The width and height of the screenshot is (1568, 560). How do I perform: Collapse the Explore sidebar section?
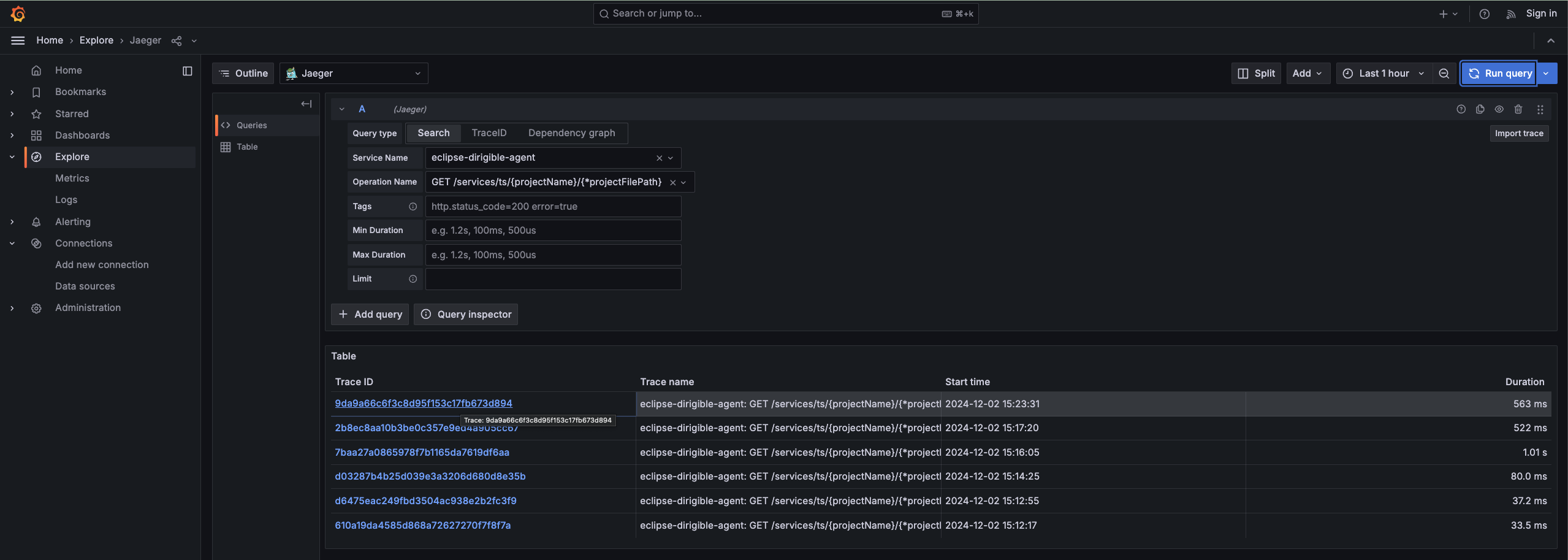click(x=12, y=157)
